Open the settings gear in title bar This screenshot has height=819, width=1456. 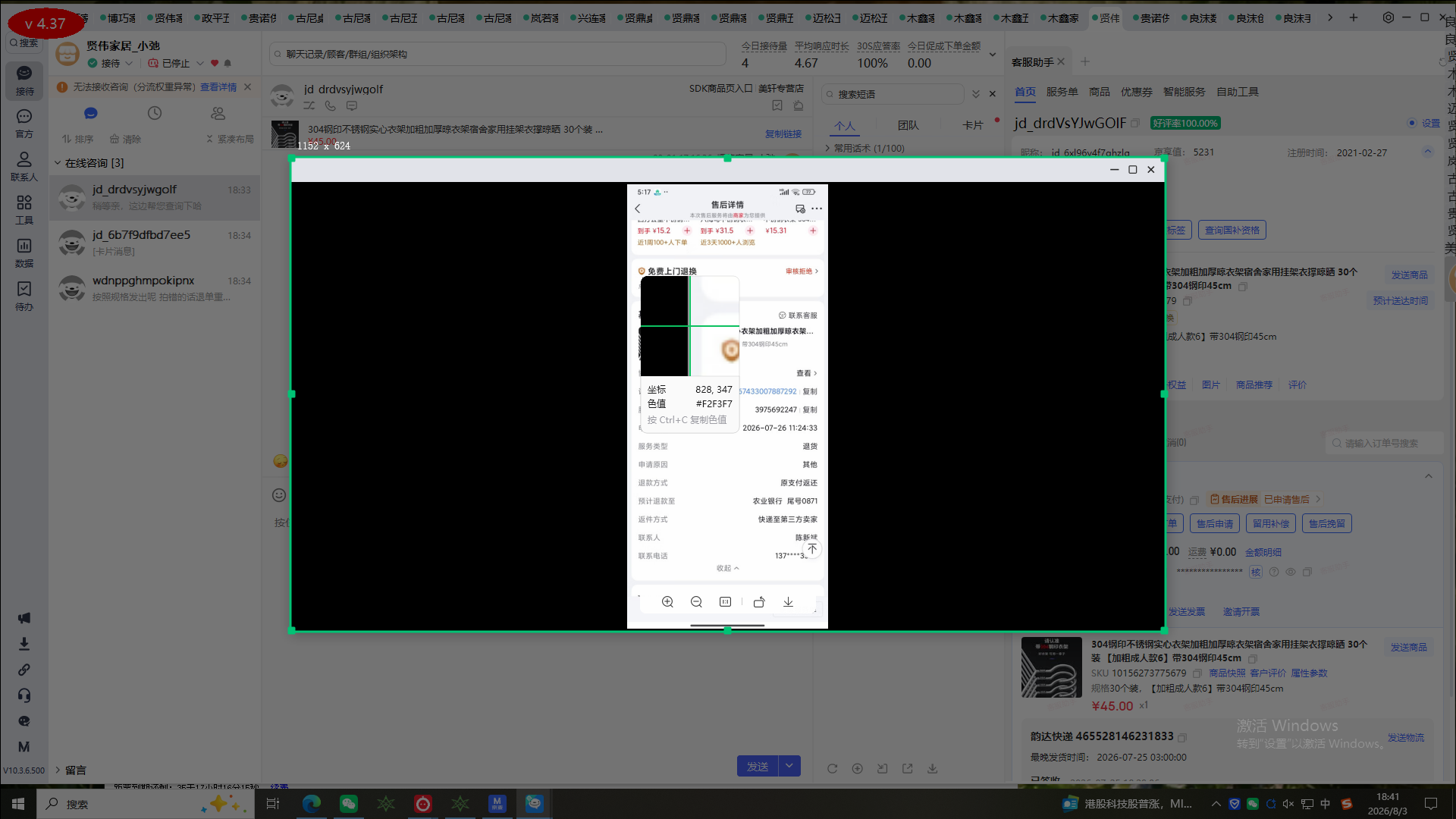click(x=1389, y=17)
